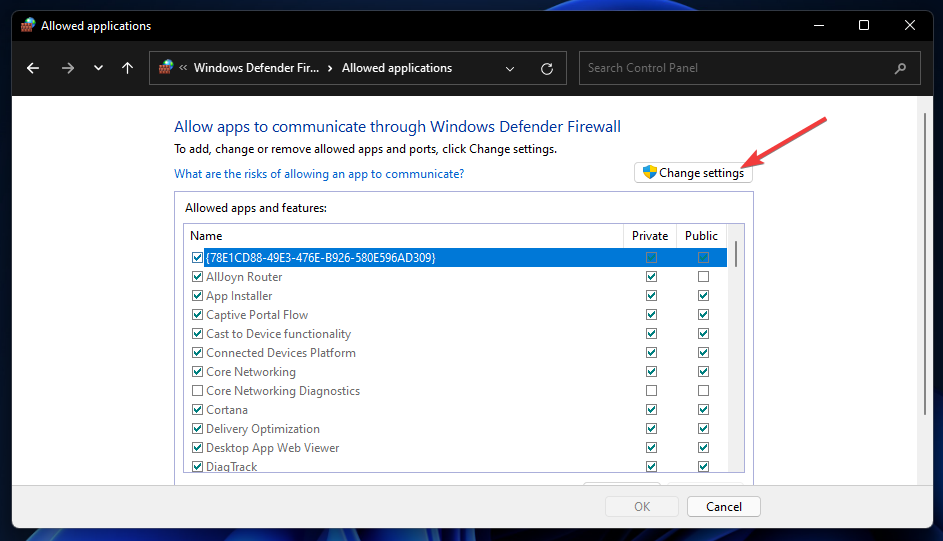This screenshot has height=541, width=943.
Task: Select Connected Devices Platform row
Action: (x=455, y=353)
